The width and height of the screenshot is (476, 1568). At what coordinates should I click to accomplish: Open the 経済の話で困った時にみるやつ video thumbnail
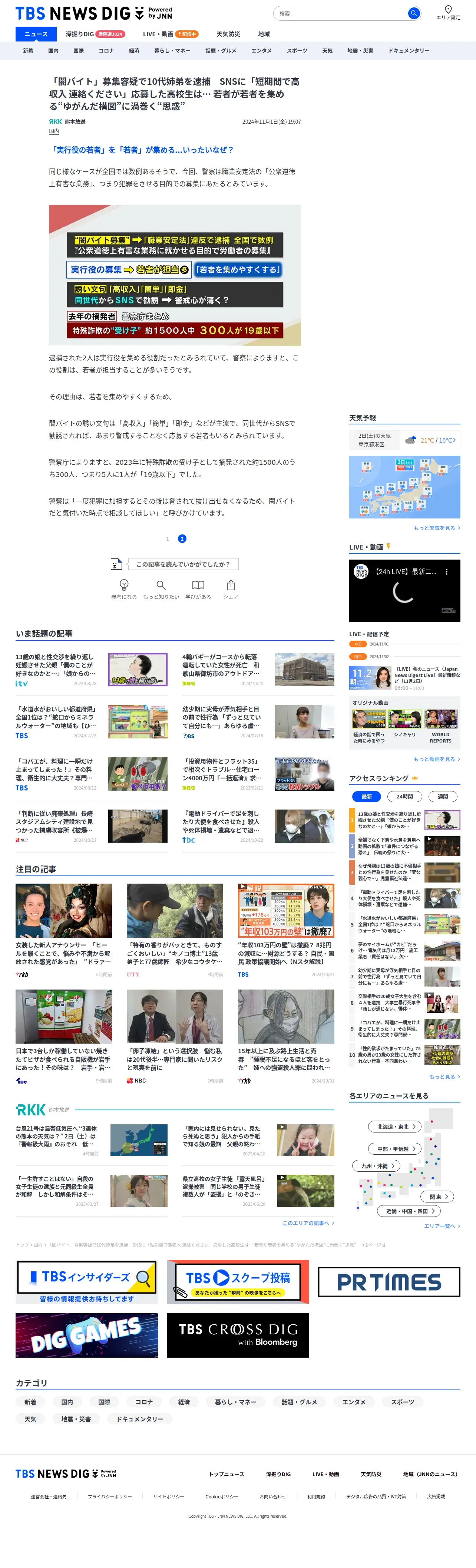click(x=369, y=720)
